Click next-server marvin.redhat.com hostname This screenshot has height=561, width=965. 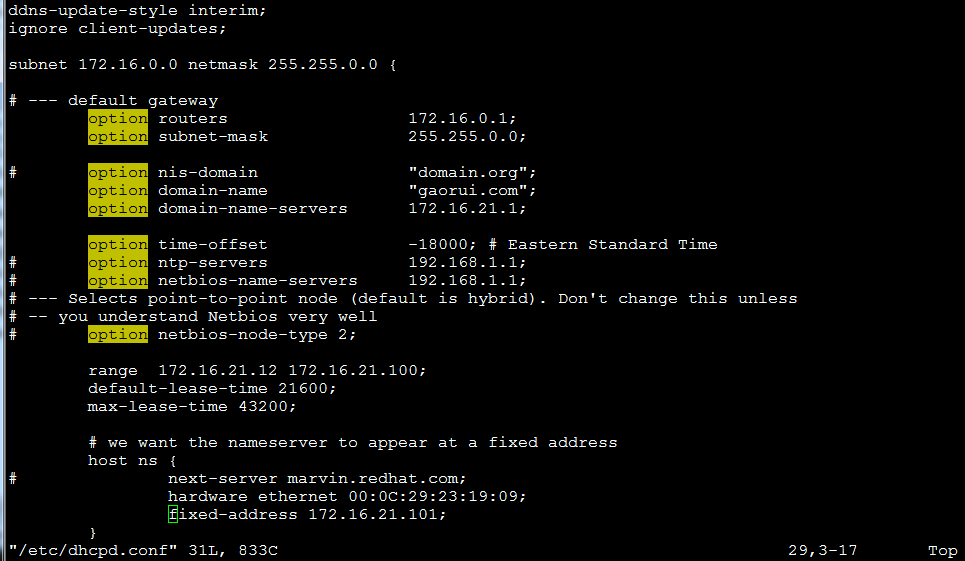(377, 479)
